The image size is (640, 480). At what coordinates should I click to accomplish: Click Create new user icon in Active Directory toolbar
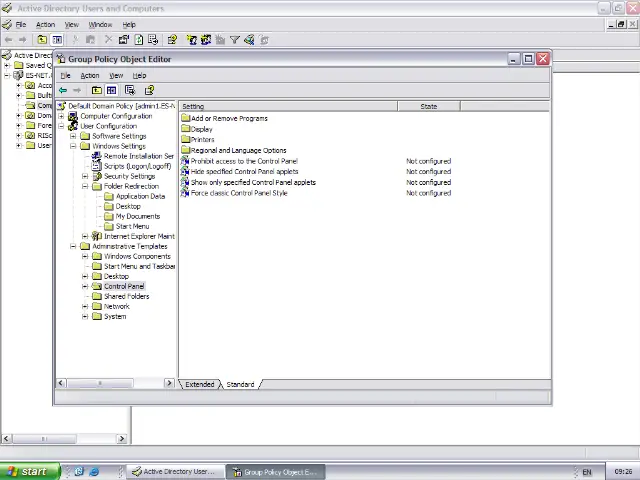click(191, 40)
